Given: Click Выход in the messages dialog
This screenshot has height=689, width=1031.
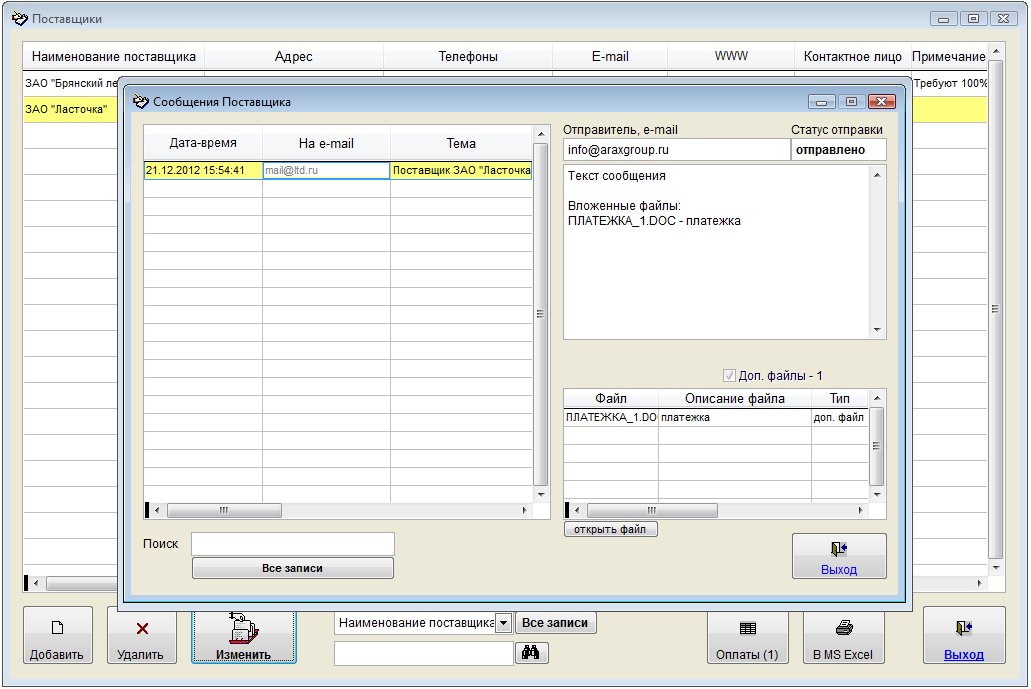Looking at the screenshot, I should point(838,556).
